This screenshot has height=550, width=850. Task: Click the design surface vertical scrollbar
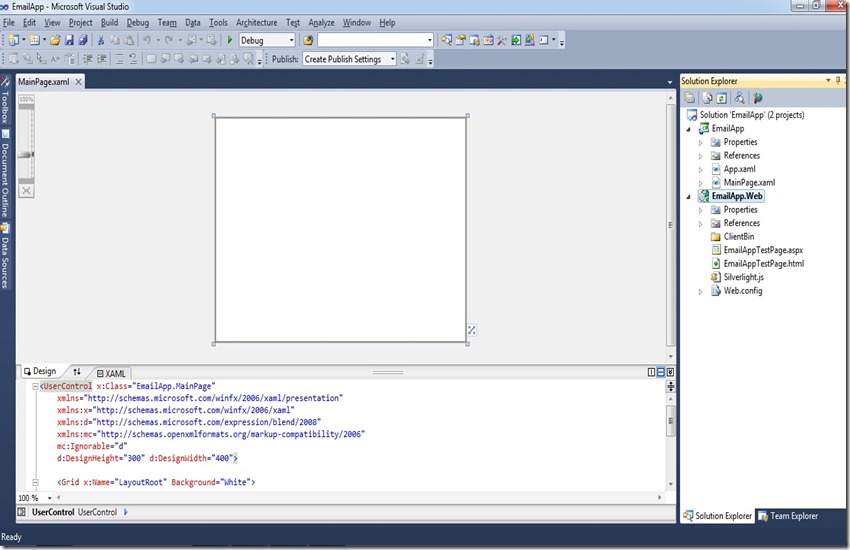671,225
